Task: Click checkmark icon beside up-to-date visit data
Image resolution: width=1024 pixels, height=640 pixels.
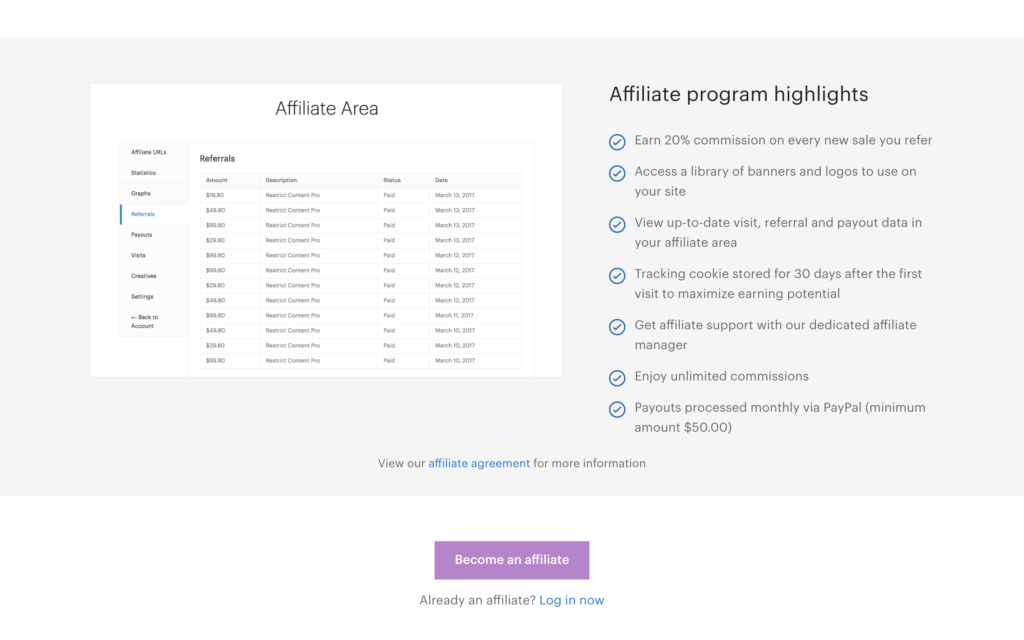Action: [617, 224]
